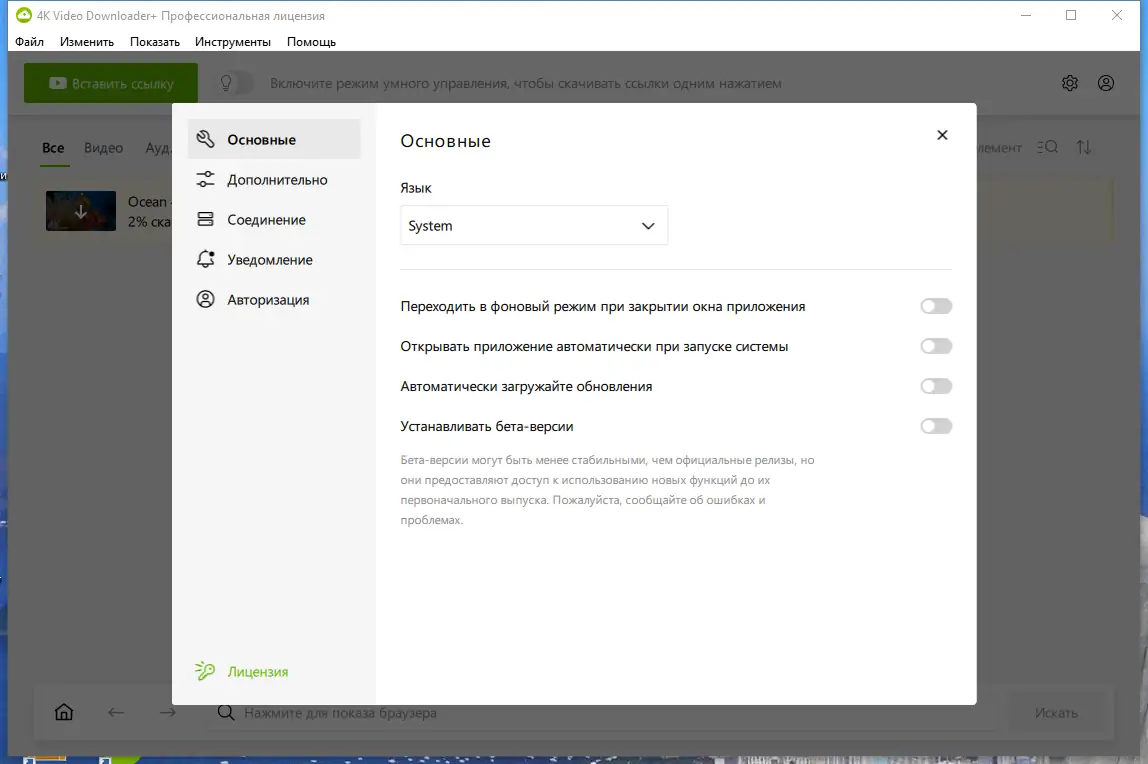Click the smart mode hint text in toolbar

click(526, 83)
